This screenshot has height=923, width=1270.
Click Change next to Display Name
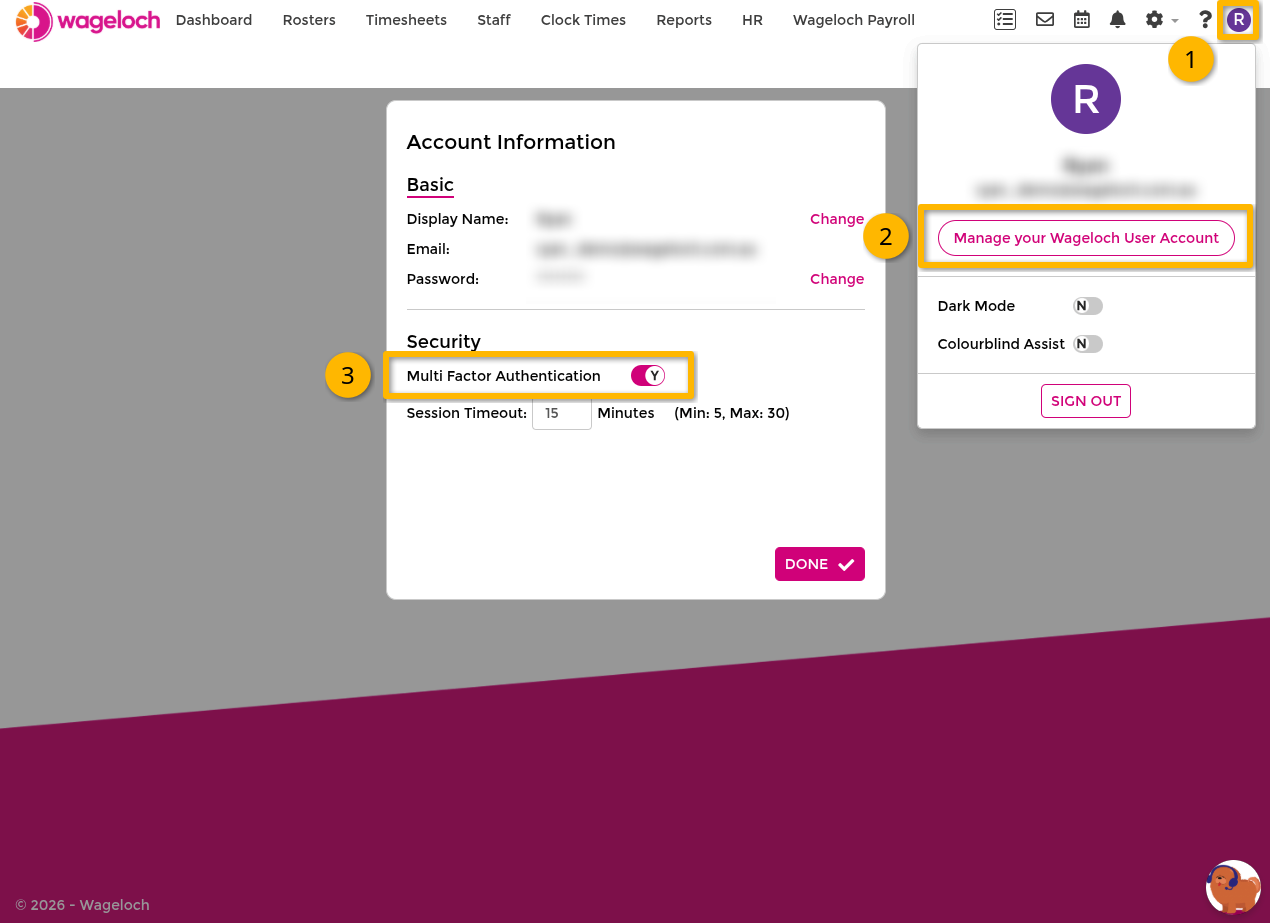(x=837, y=219)
